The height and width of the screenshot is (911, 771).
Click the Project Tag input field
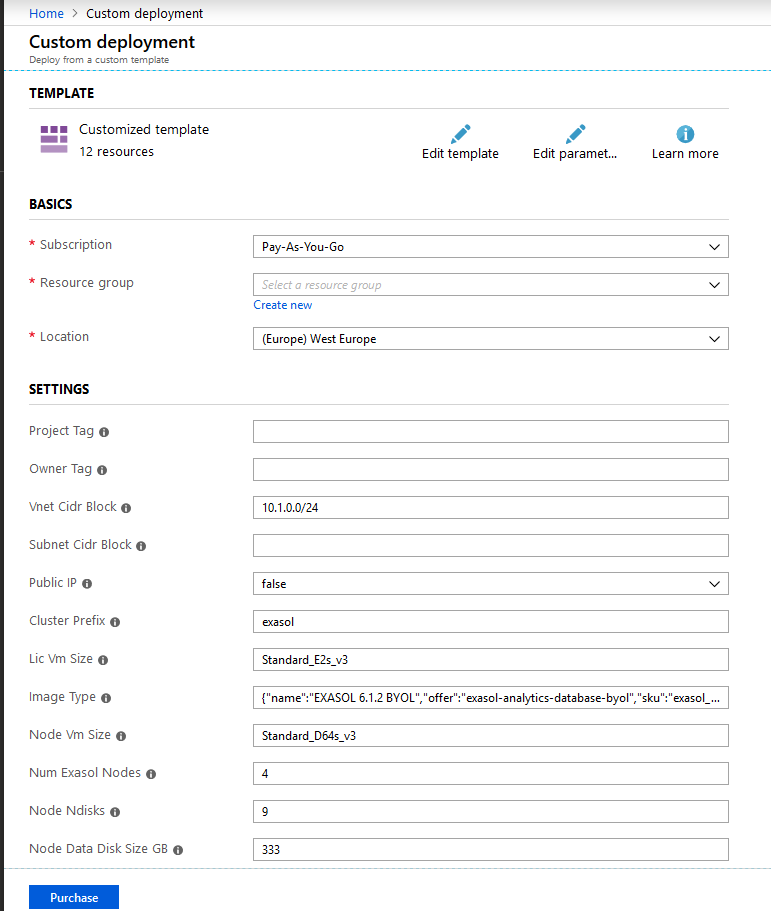pos(490,431)
